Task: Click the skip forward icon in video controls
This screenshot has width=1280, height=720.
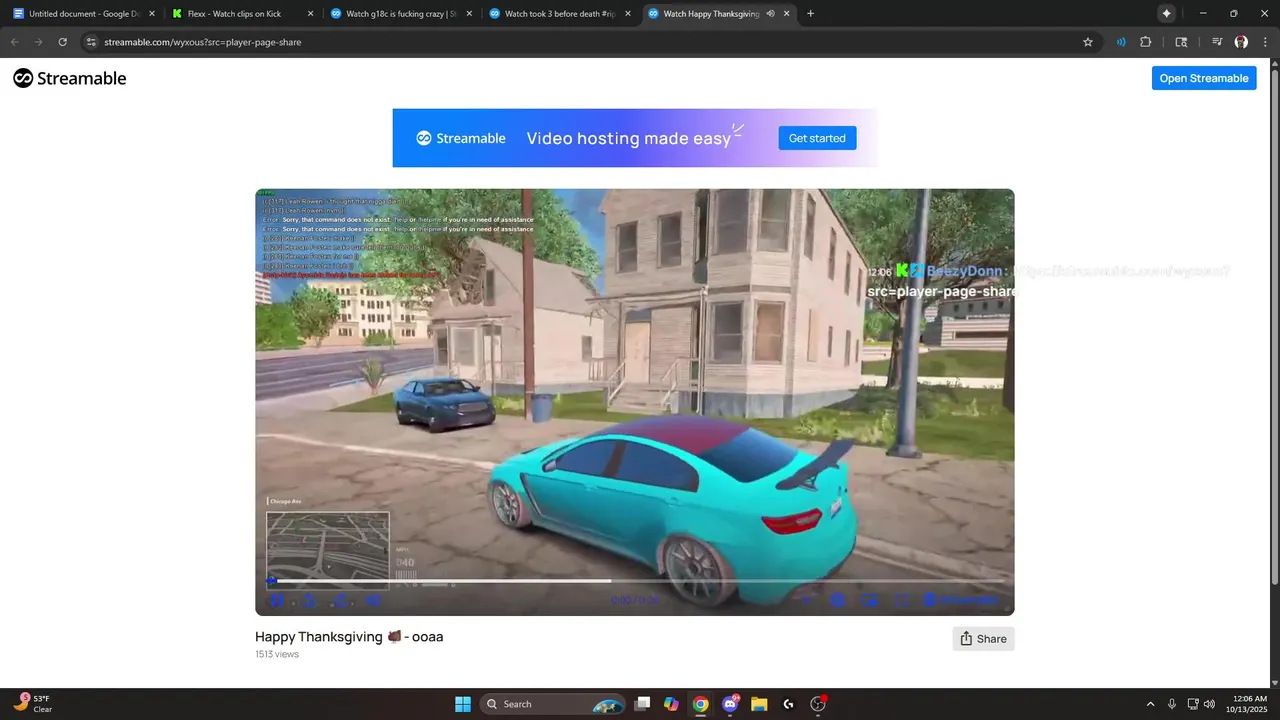Action: (342, 600)
